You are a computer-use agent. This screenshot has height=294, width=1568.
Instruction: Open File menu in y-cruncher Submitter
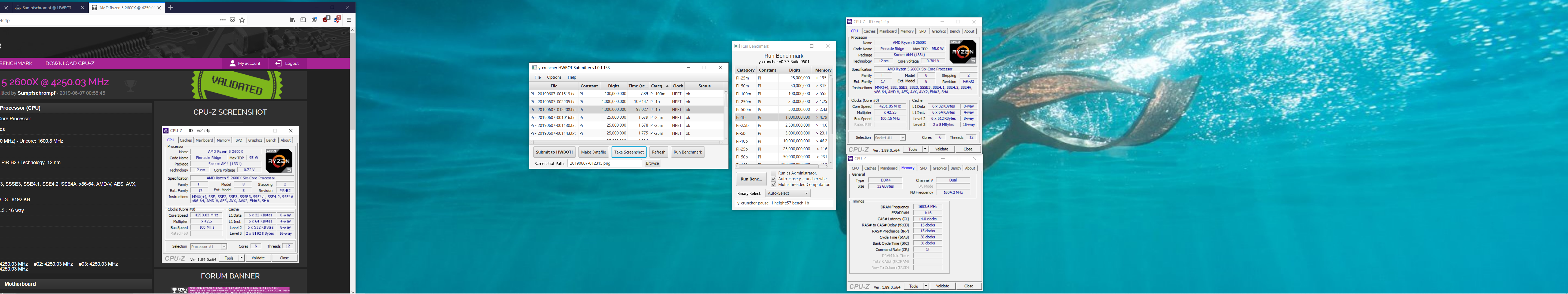click(x=537, y=77)
